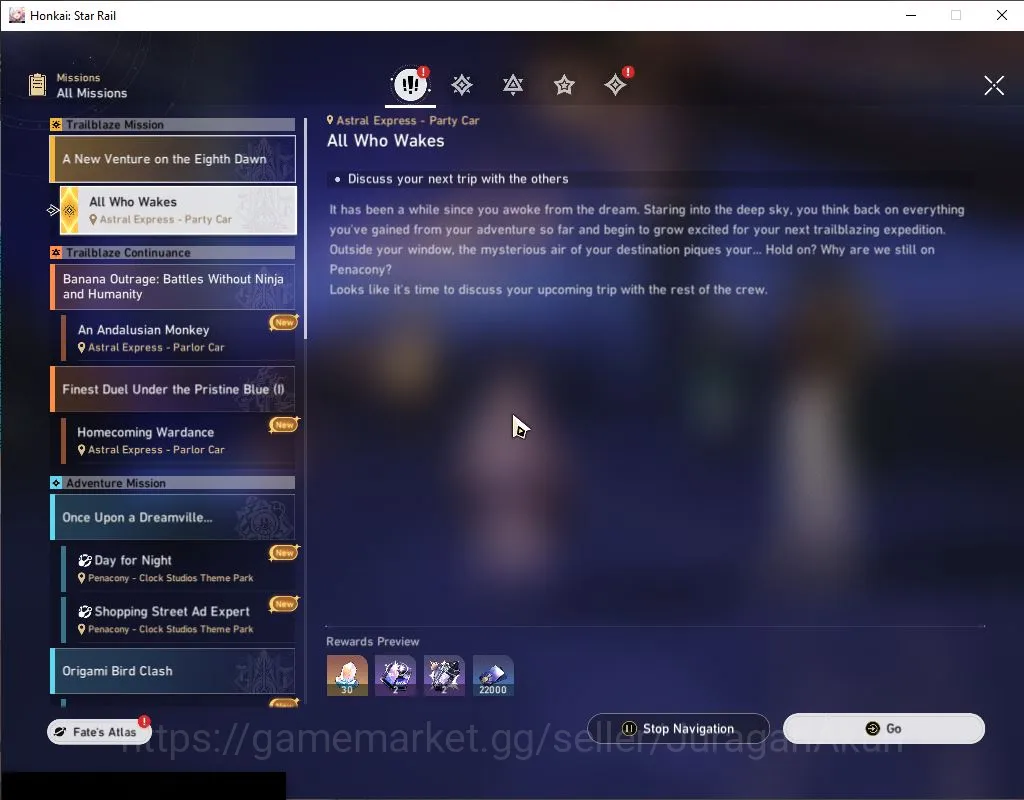Click the mission list scrollbar
The width and height of the screenshot is (1024, 800).
coord(306,229)
